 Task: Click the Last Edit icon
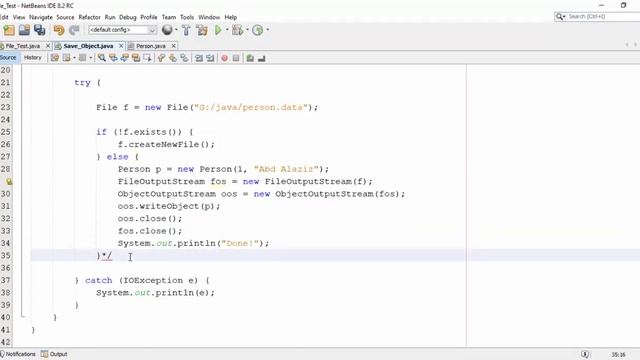click(x=55, y=58)
